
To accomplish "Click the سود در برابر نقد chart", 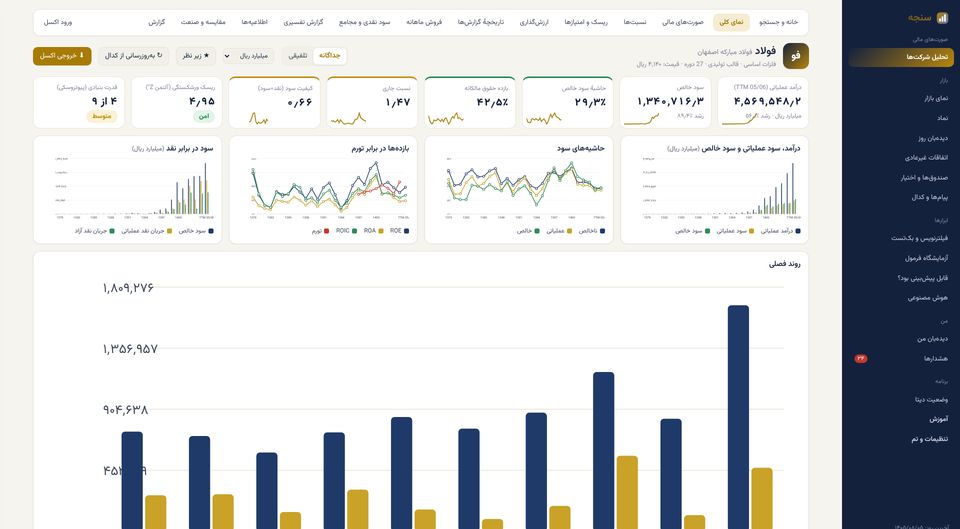I will pos(133,187).
